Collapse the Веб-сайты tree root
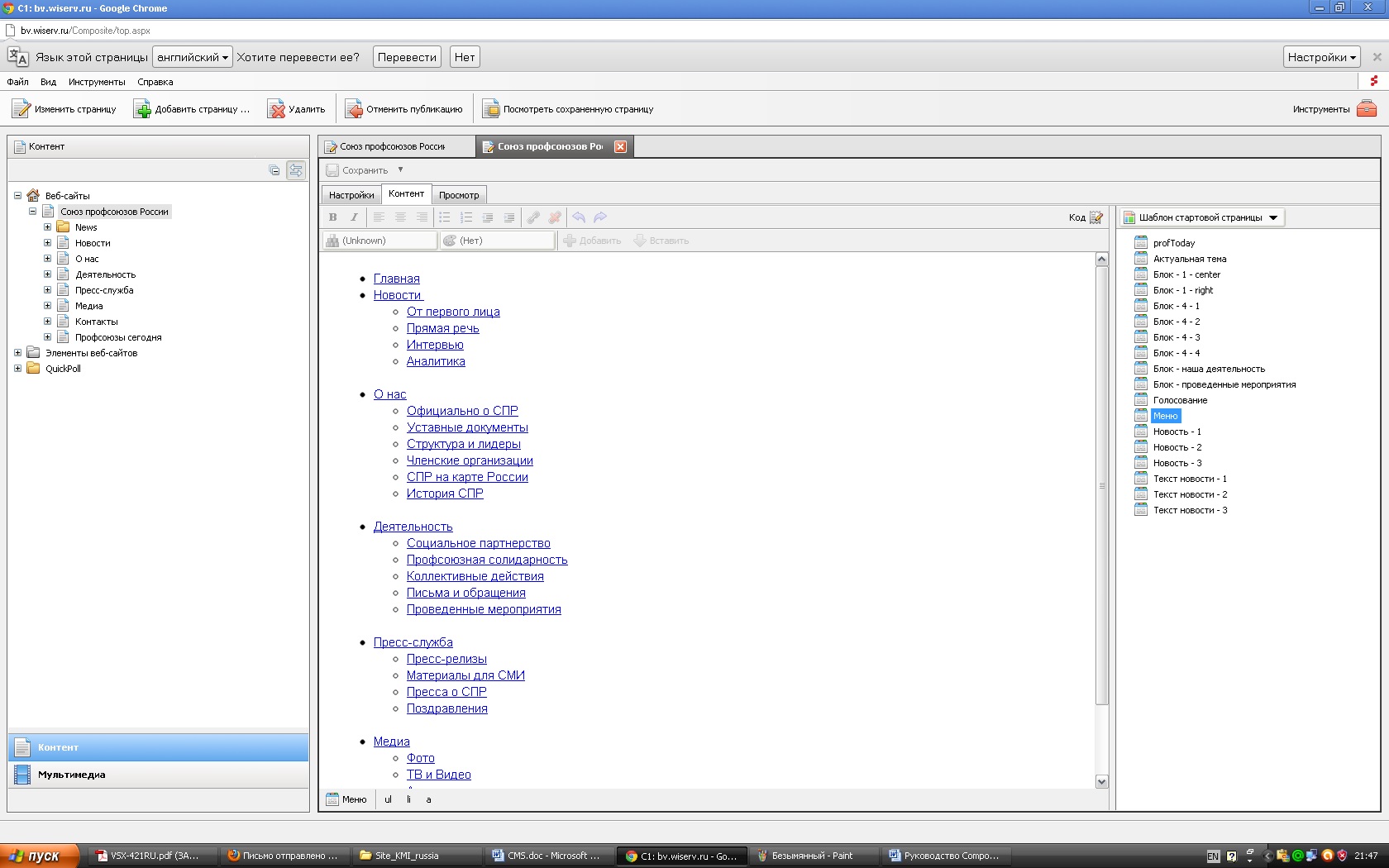Screen dimensions: 1389x868 coord(17,196)
